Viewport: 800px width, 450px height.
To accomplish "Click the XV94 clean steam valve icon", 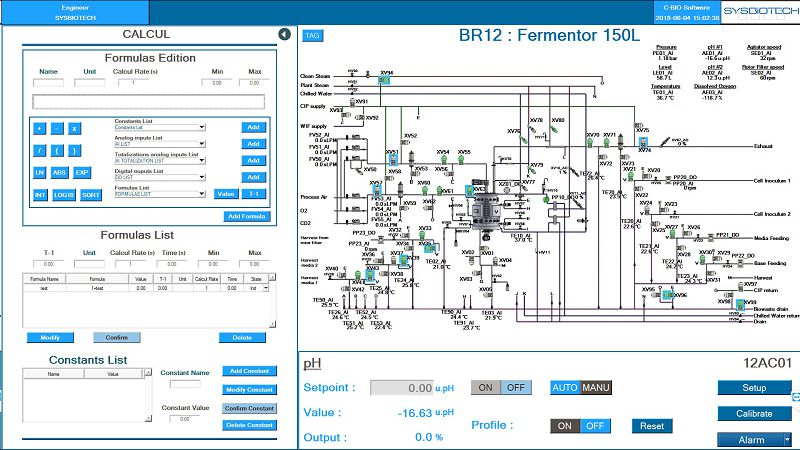I will pyautogui.click(x=384, y=80).
